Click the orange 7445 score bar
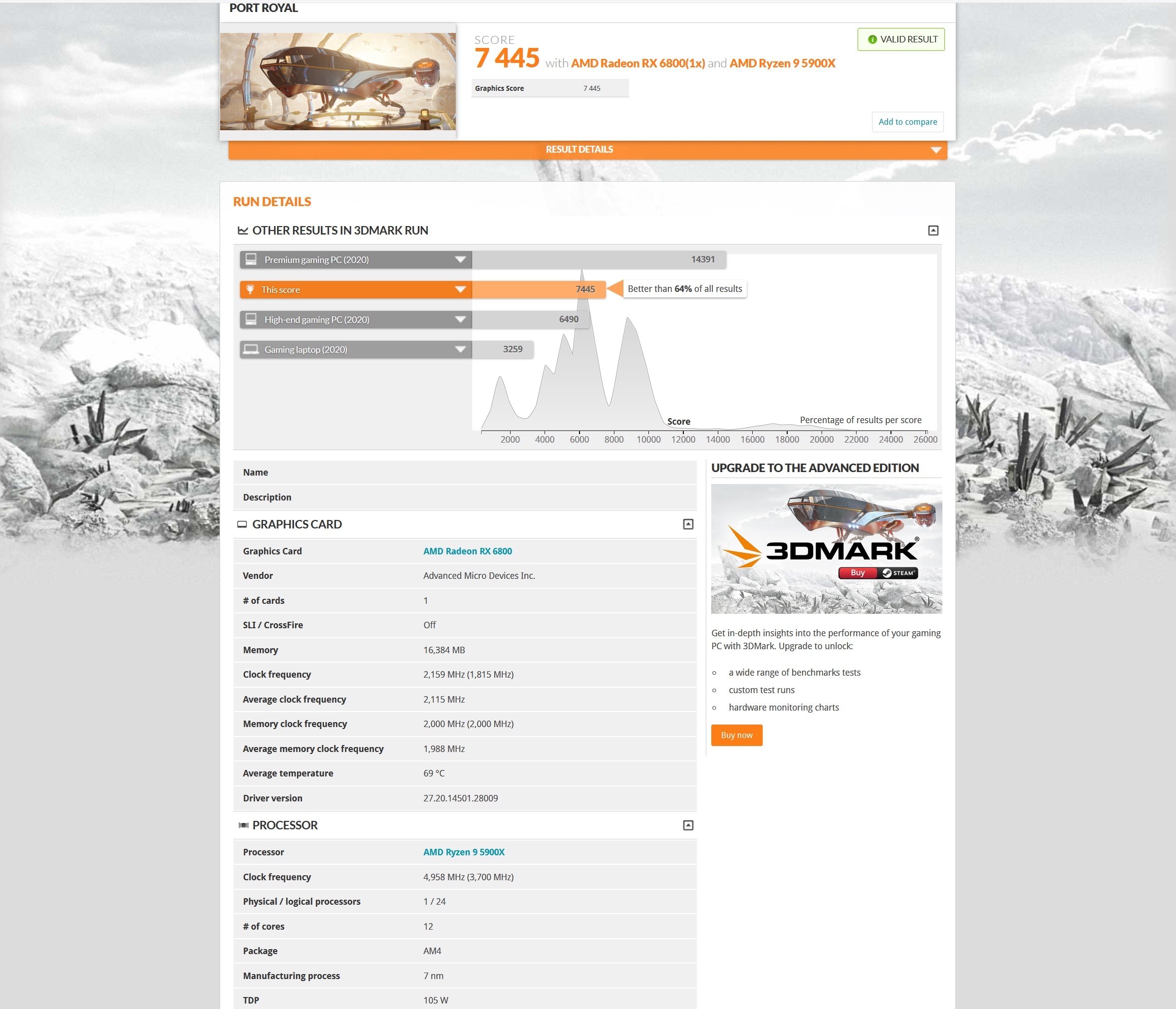1176x1009 pixels. coord(539,289)
